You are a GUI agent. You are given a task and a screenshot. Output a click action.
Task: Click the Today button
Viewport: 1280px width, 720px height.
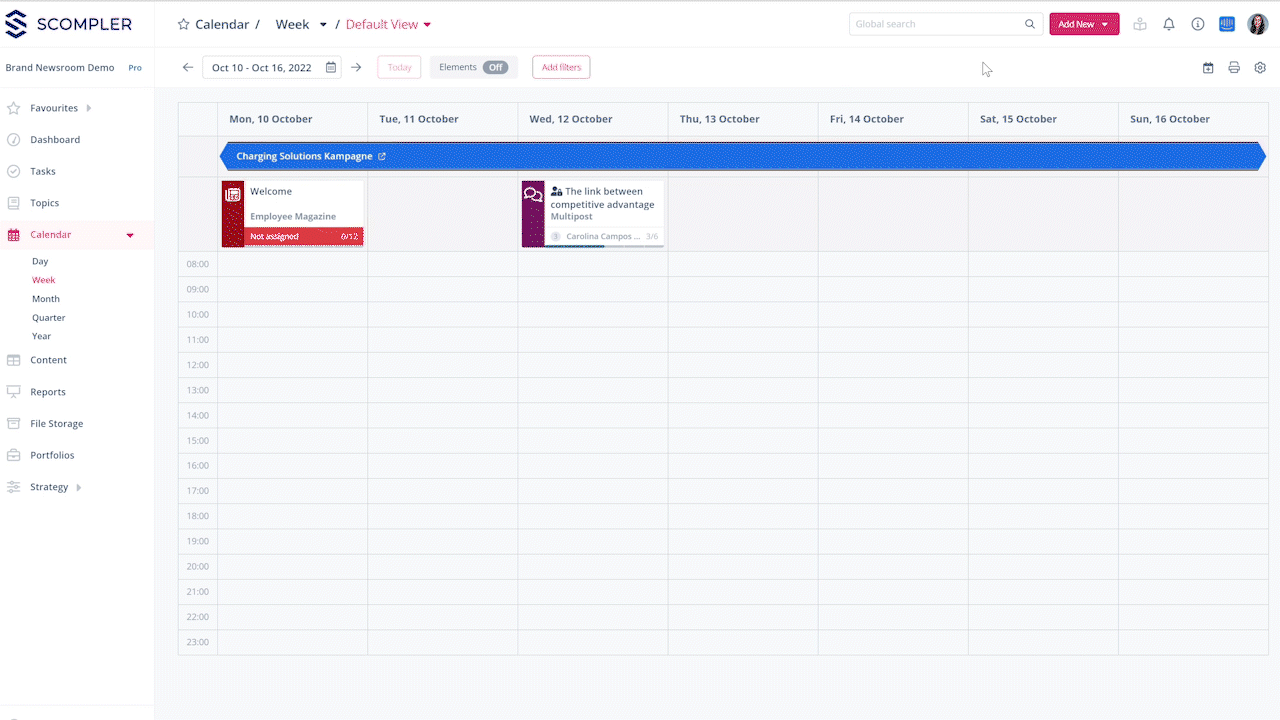(399, 67)
